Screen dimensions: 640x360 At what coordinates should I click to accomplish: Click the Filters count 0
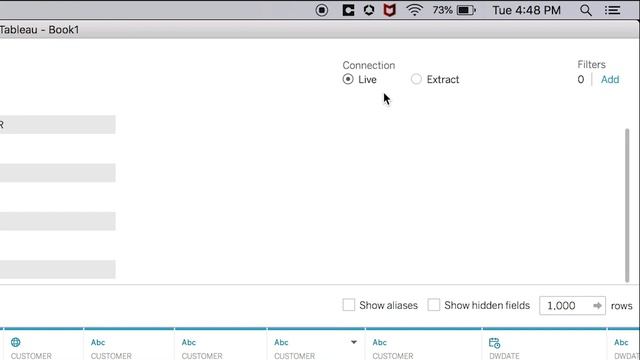click(581, 79)
